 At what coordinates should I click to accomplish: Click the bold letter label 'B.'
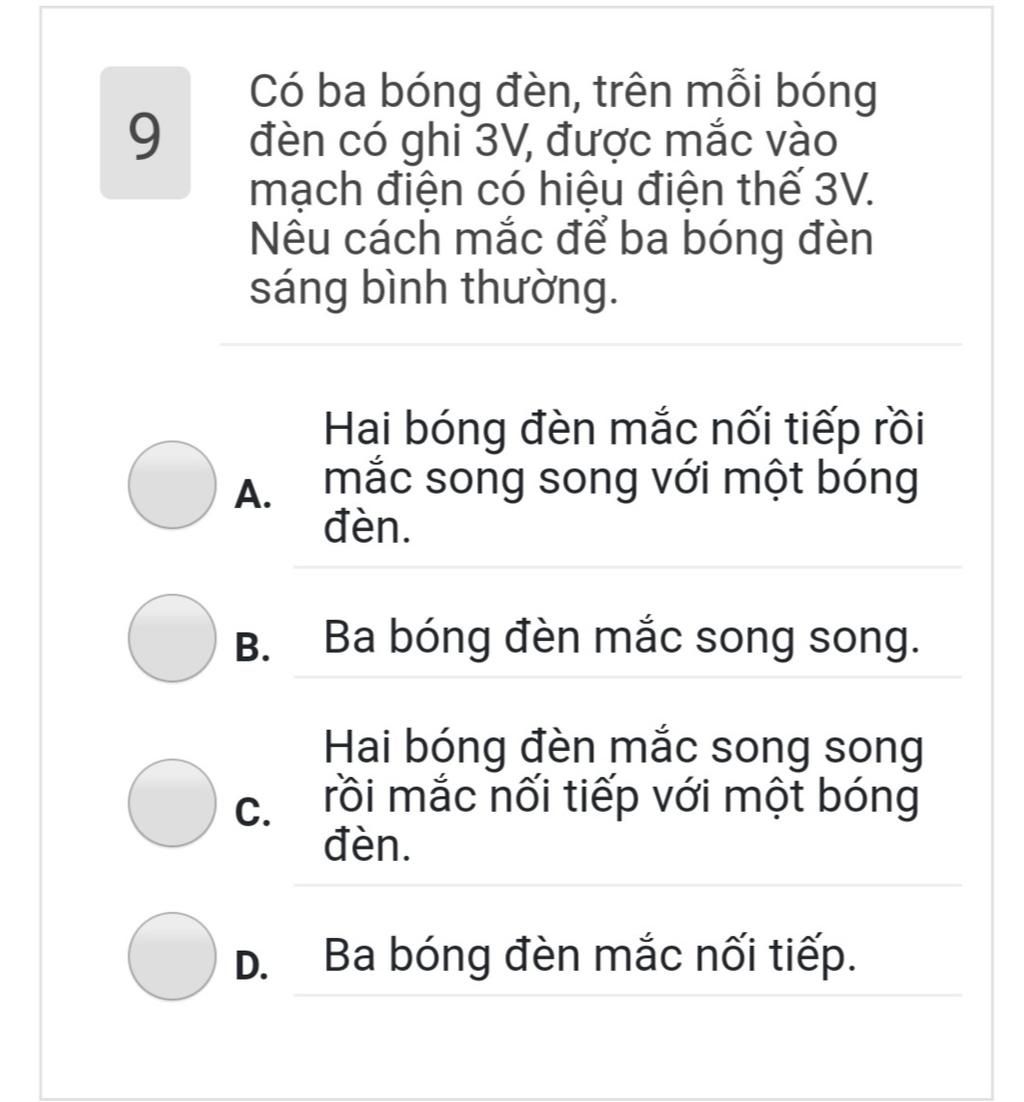(253, 647)
